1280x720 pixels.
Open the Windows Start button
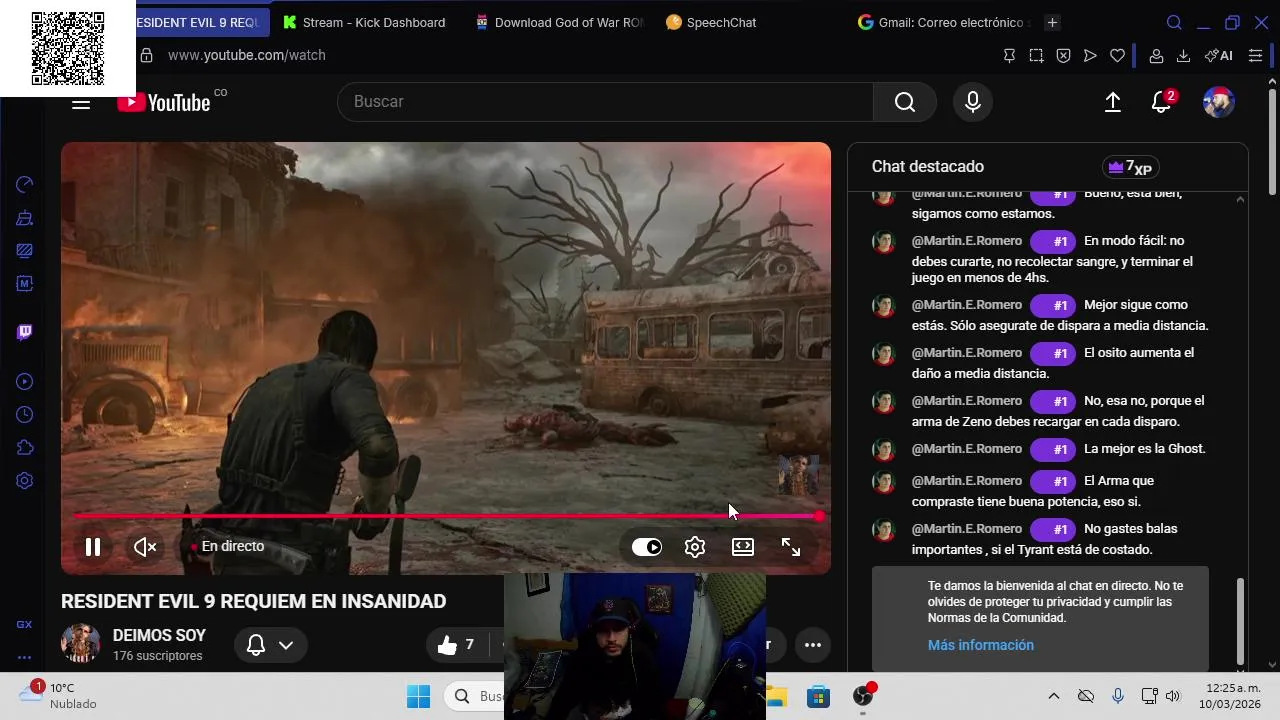pos(418,696)
